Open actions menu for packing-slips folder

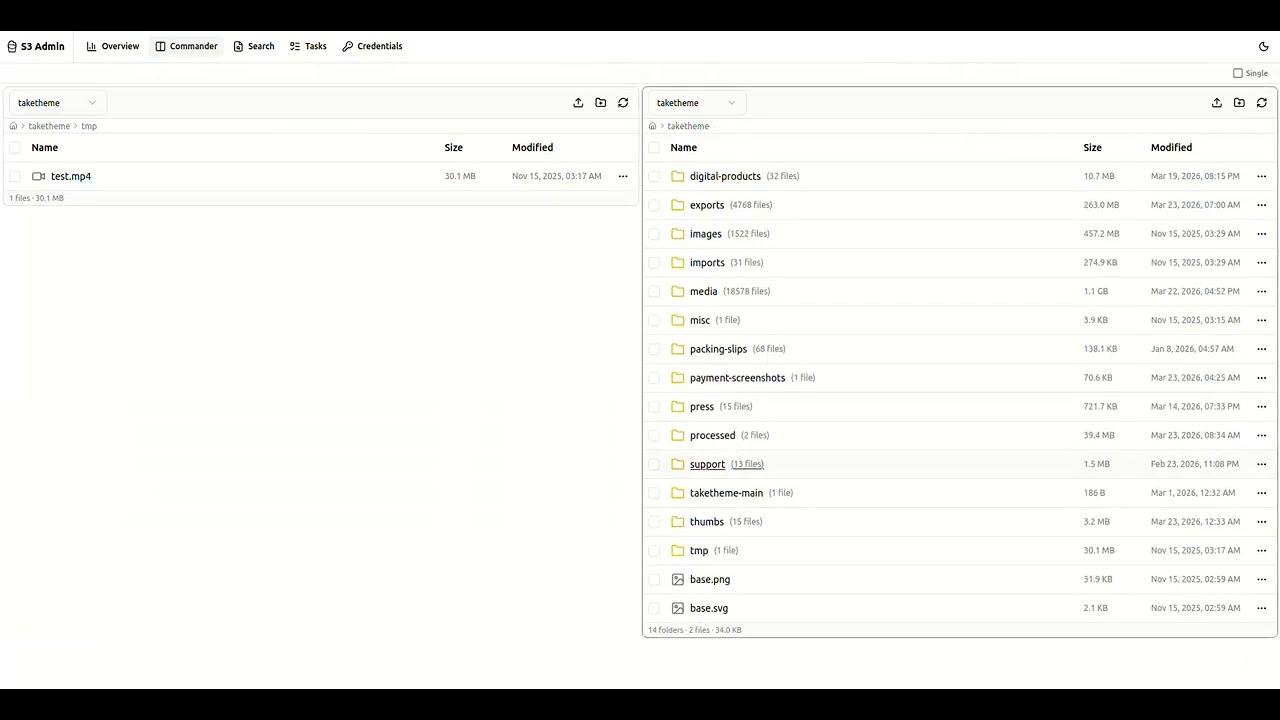1262,349
